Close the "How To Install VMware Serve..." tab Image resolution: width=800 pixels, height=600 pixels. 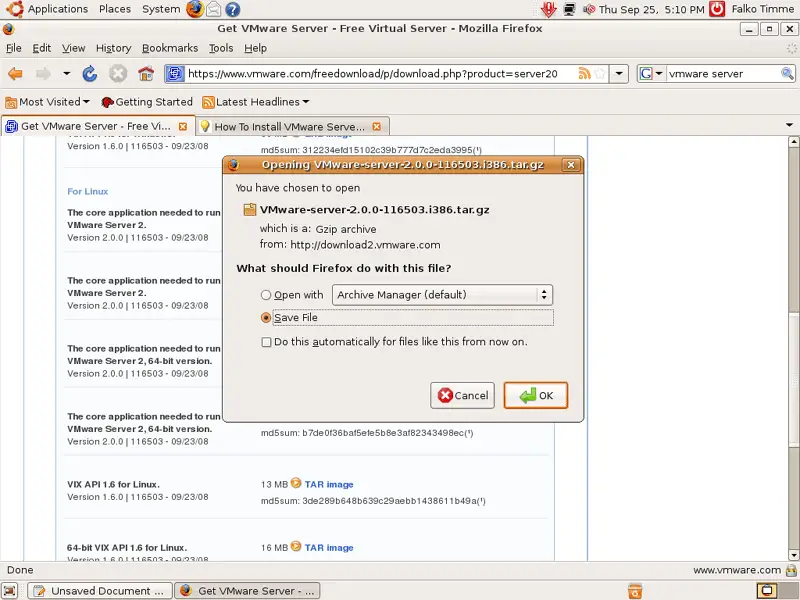tap(377, 127)
